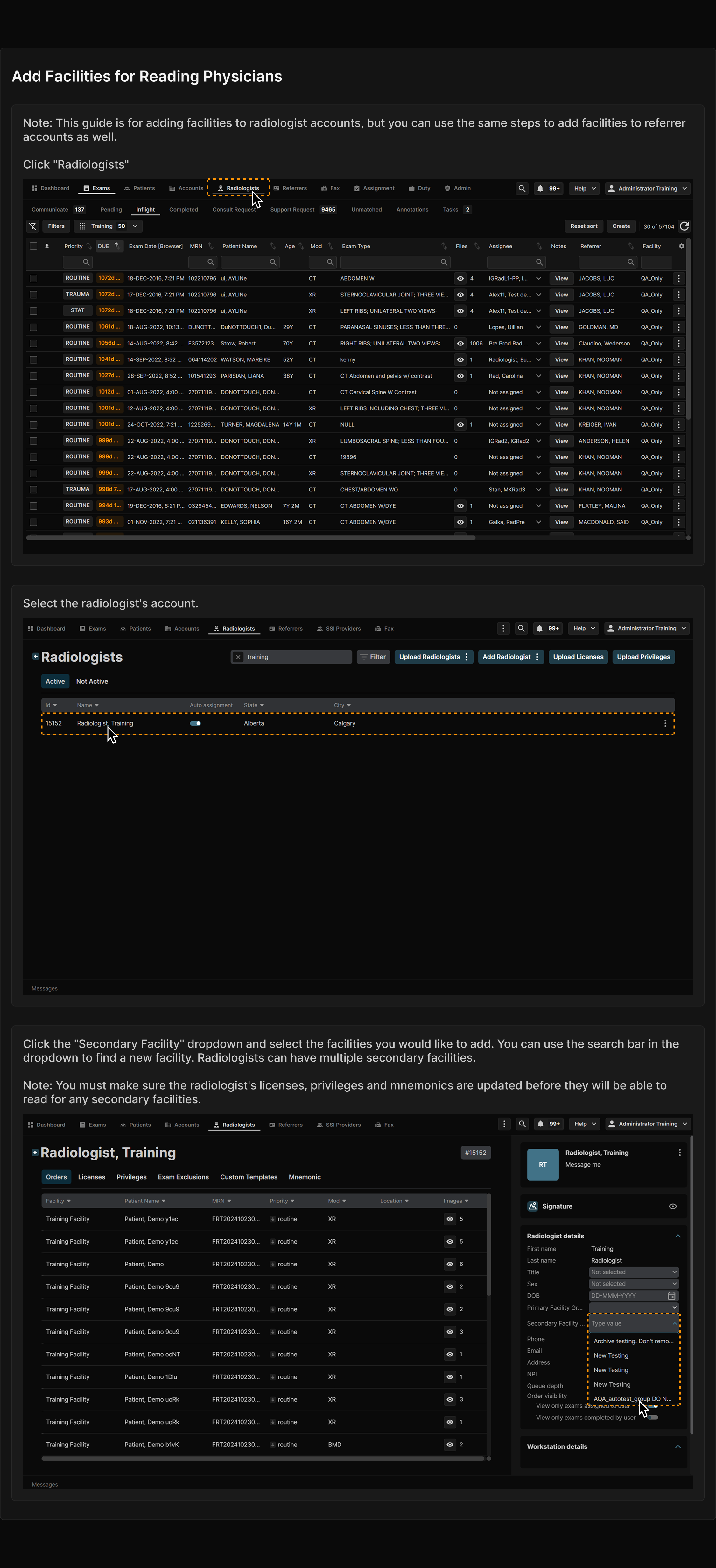Viewport: 716px width, 1568px height.
Task: Open the row menu for KELLY, SOPHIA exam
Action: point(679,522)
